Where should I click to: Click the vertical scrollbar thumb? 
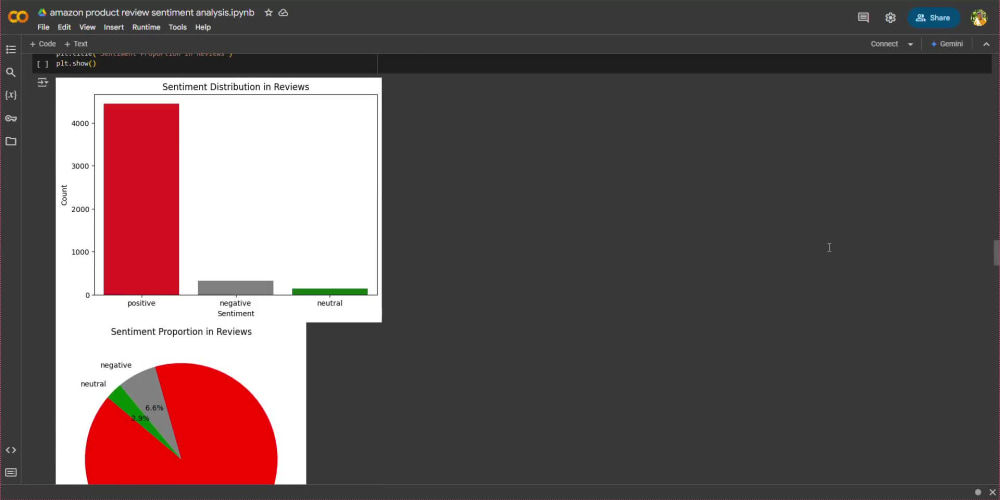pyautogui.click(x=996, y=253)
